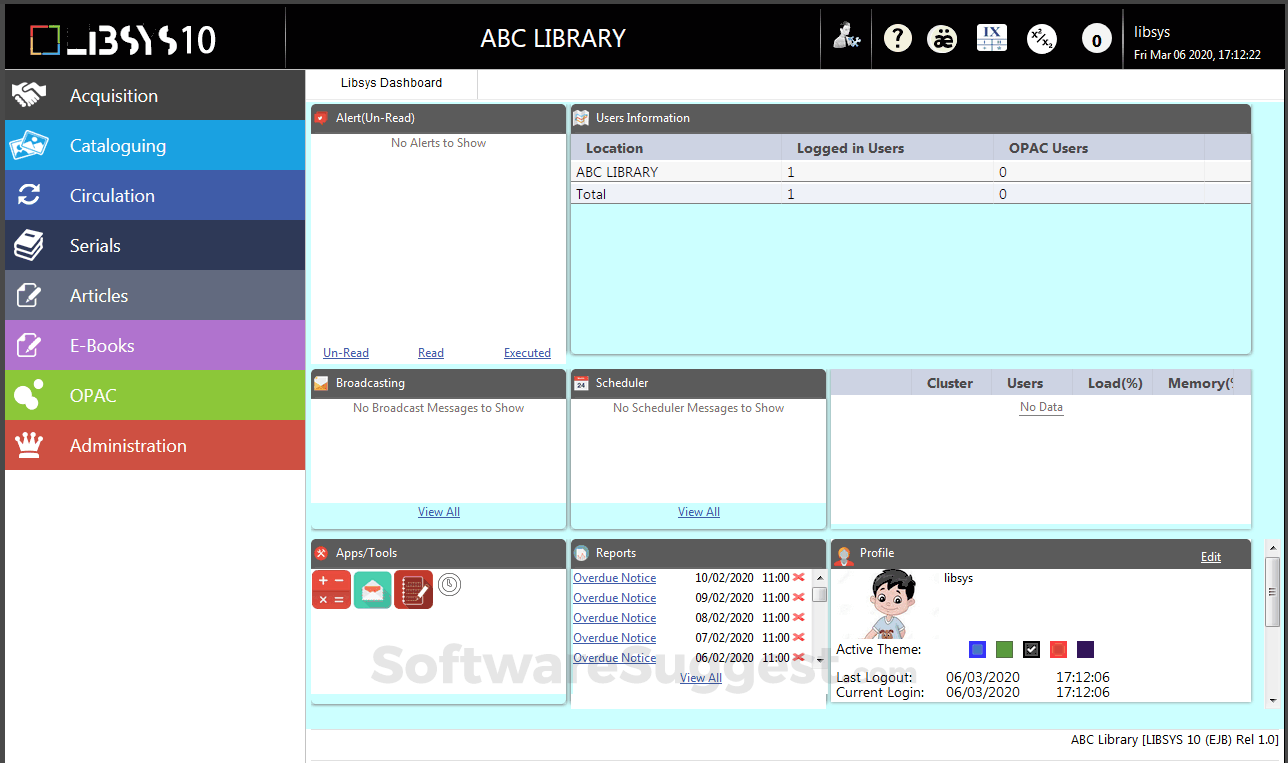Switch to the Libsys Dashboard tab

390,83
